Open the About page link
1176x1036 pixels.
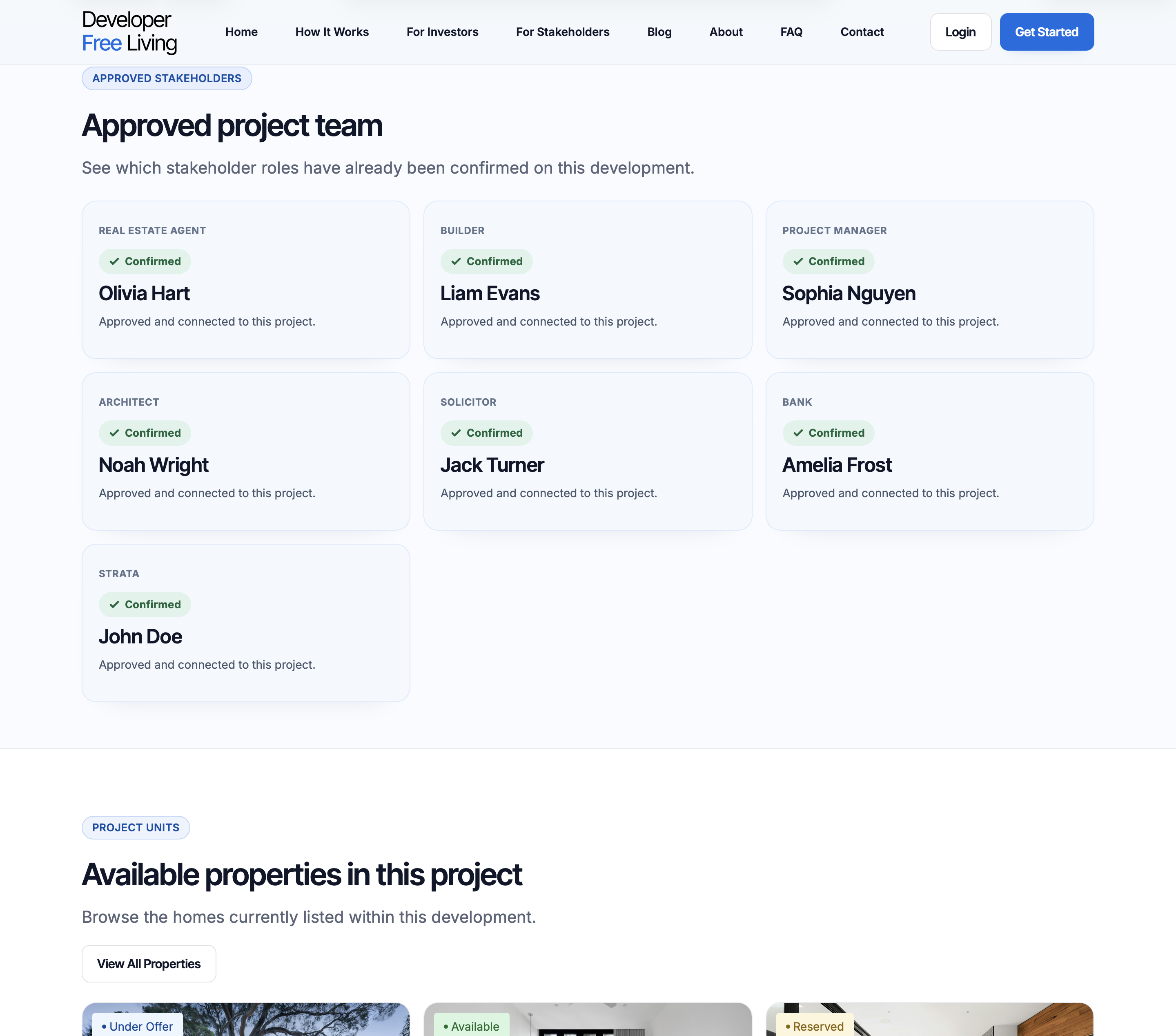pyautogui.click(x=726, y=31)
